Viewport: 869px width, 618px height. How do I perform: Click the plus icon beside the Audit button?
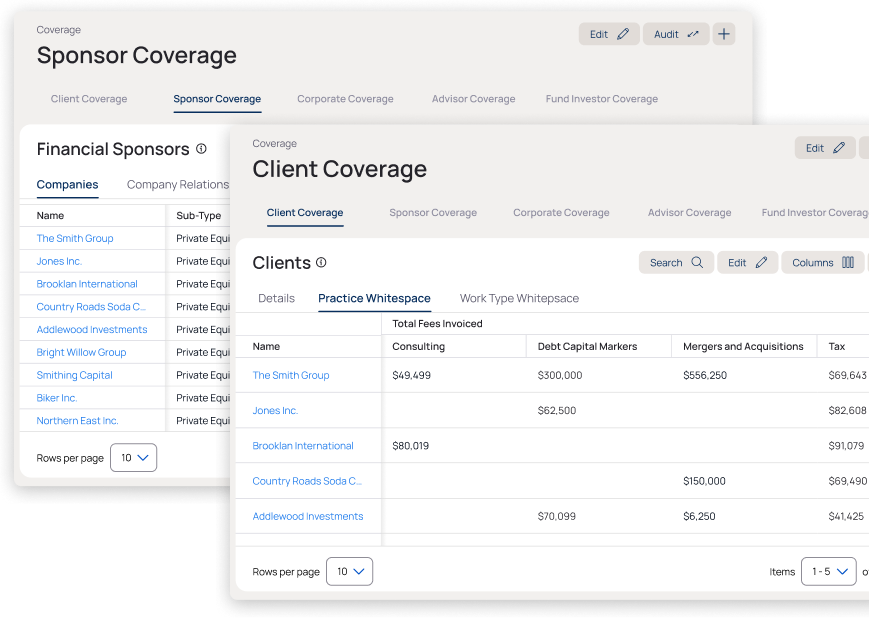point(723,33)
